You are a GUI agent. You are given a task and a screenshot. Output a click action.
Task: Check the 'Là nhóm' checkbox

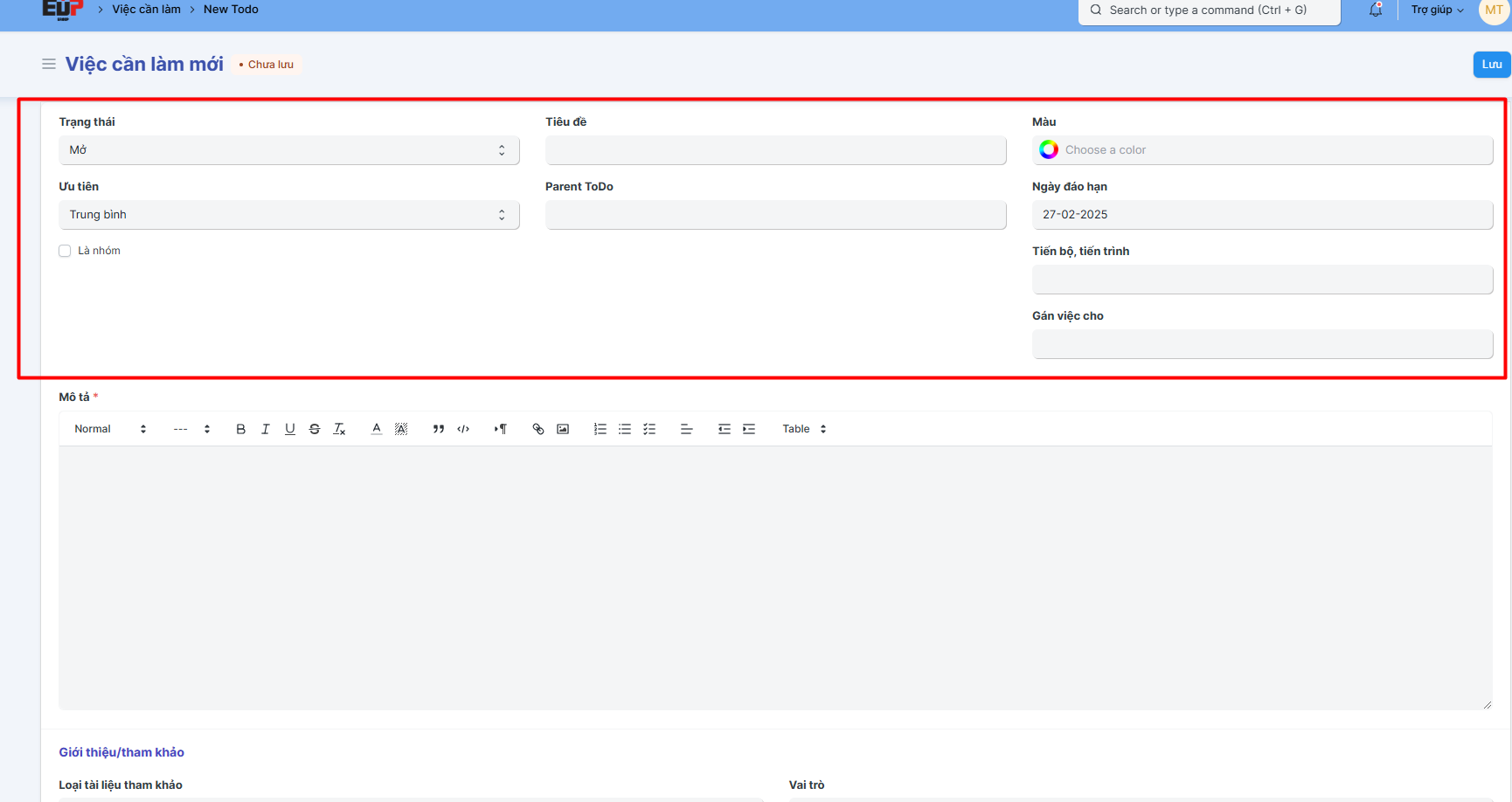(65, 251)
